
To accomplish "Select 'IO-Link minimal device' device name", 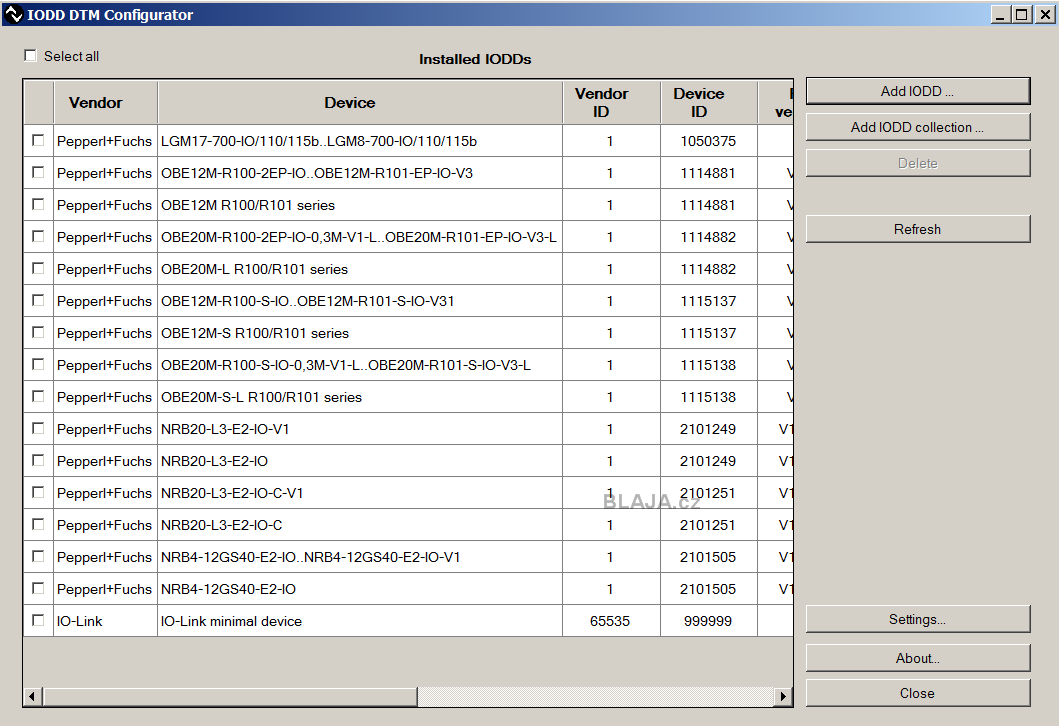I will [231, 621].
